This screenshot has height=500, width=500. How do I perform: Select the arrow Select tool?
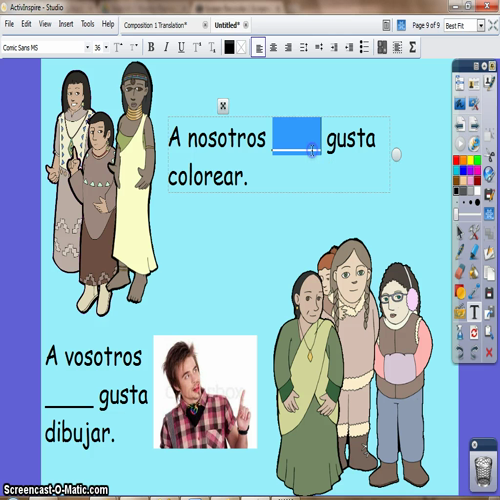point(460,232)
